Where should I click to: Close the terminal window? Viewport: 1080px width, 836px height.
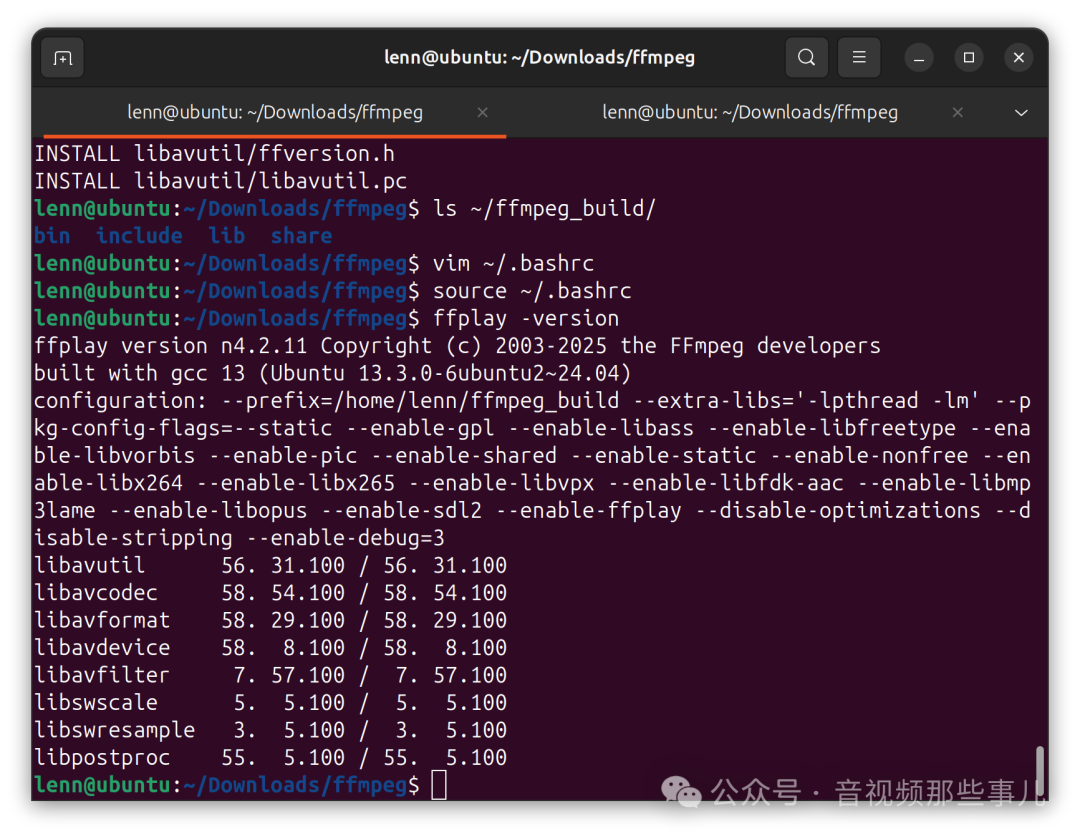(x=1019, y=57)
